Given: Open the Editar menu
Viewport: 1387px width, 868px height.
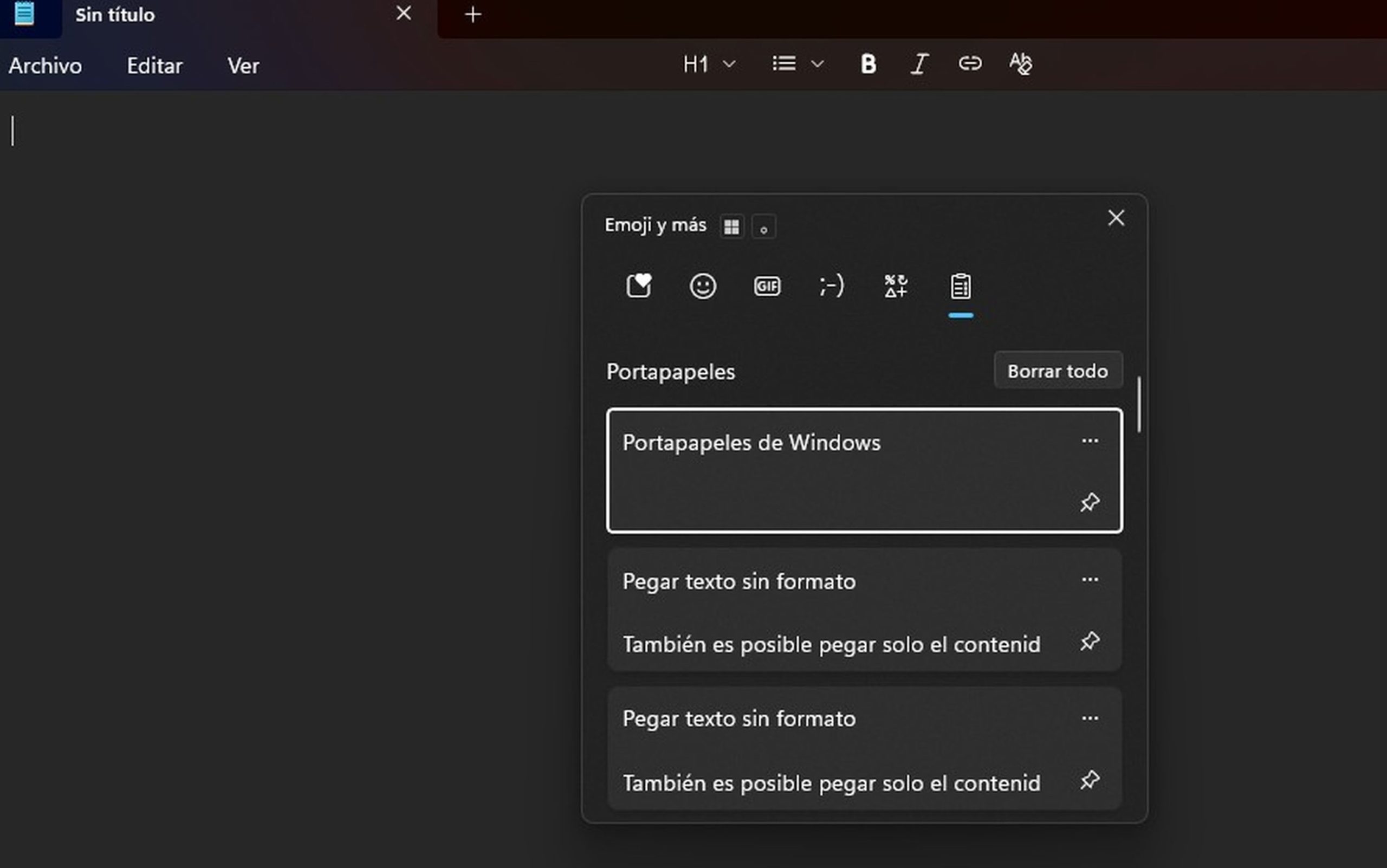Looking at the screenshot, I should click(154, 66).
